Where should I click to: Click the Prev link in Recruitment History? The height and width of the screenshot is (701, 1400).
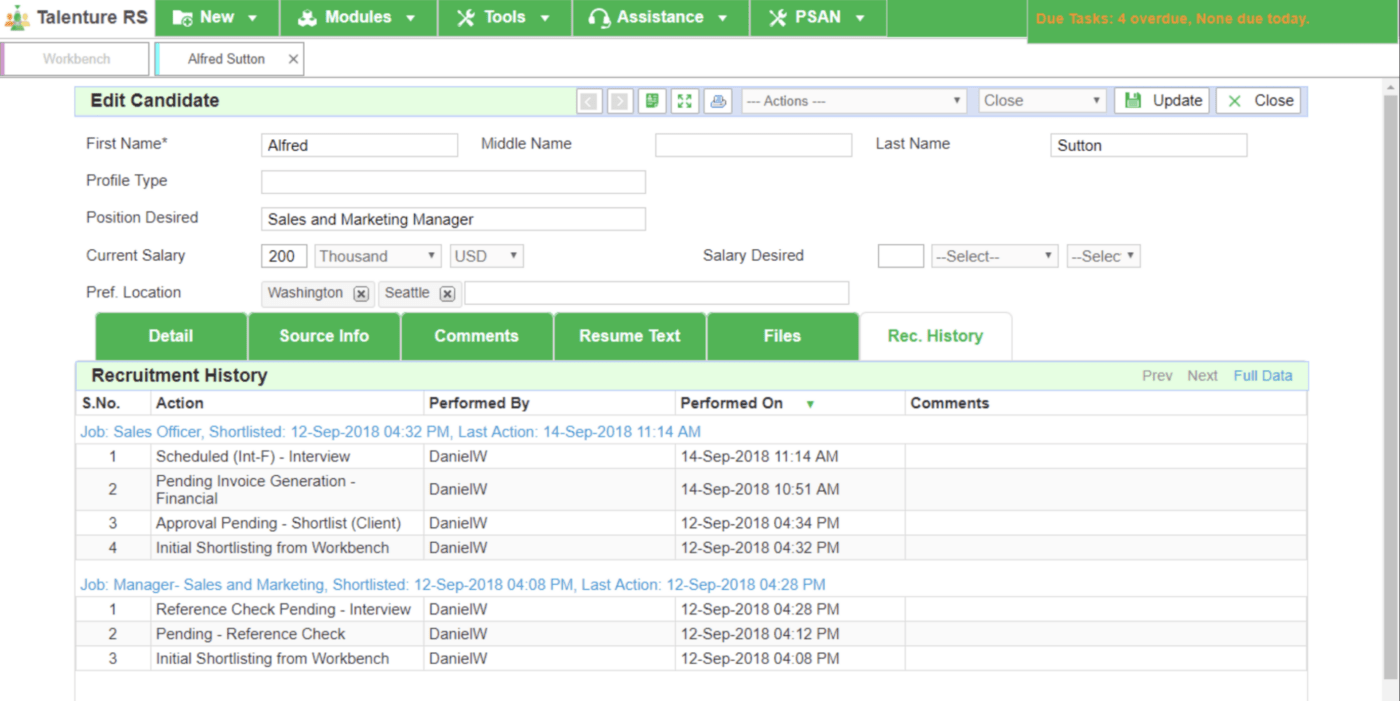[x=1157, y=376]
